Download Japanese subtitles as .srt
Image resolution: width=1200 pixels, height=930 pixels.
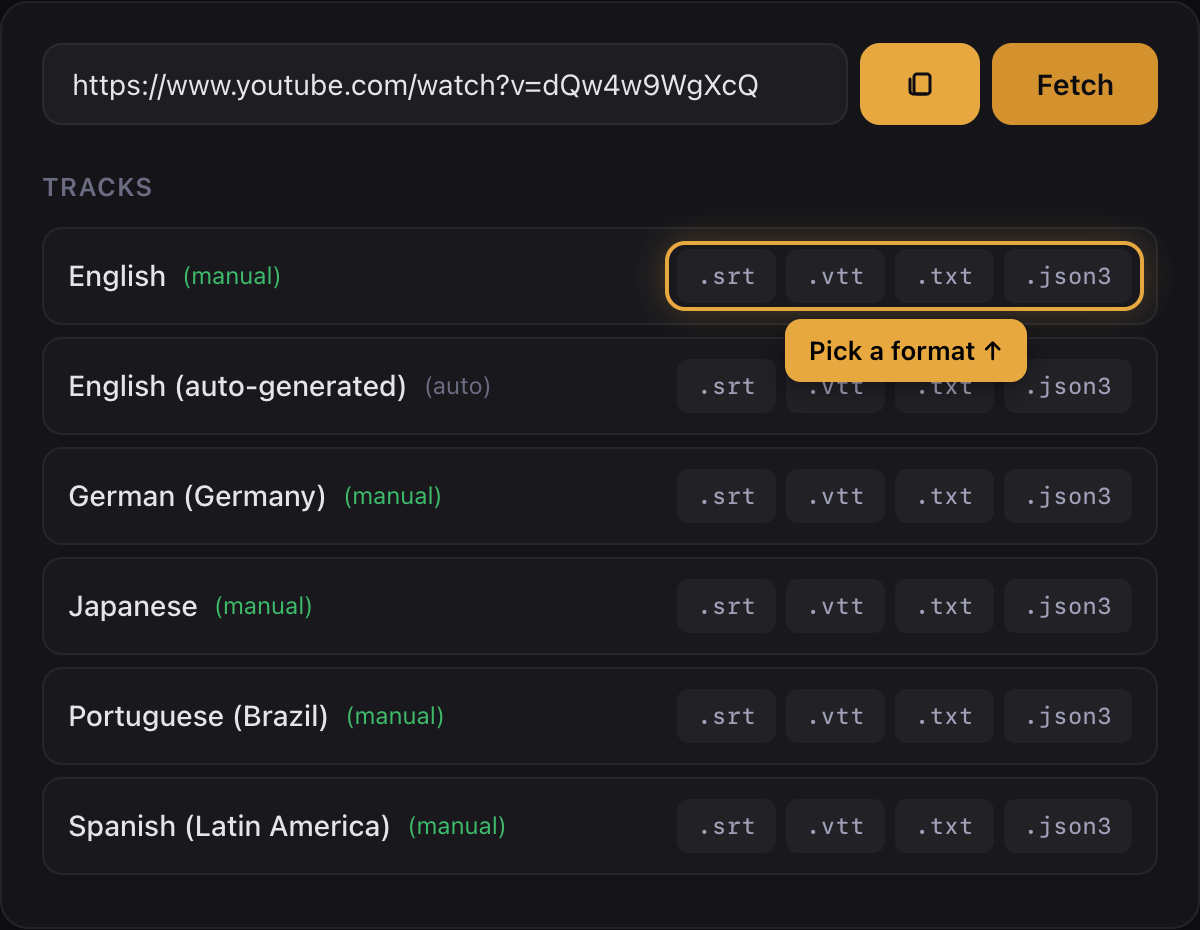pos(726,606)
